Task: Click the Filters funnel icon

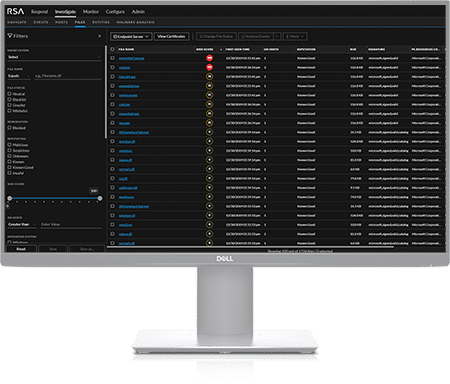Action: [x=10, y=36]
